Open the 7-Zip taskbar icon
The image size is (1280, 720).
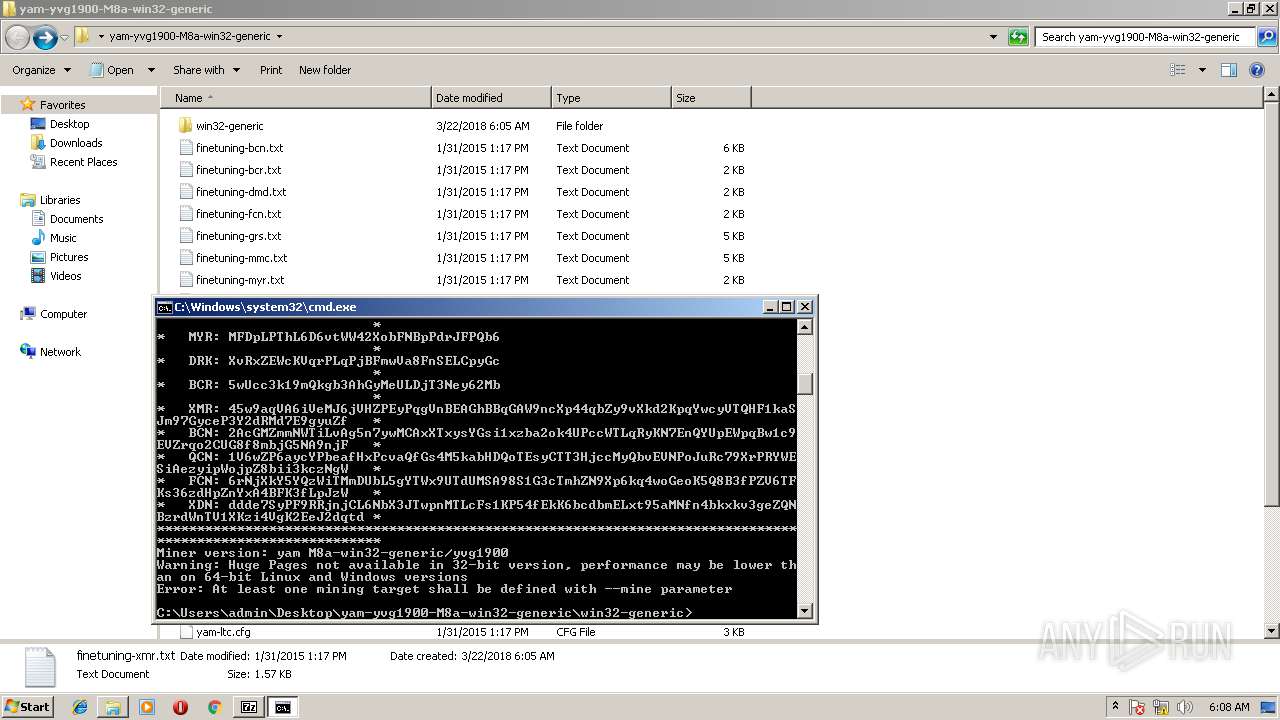tap(249, 707)
